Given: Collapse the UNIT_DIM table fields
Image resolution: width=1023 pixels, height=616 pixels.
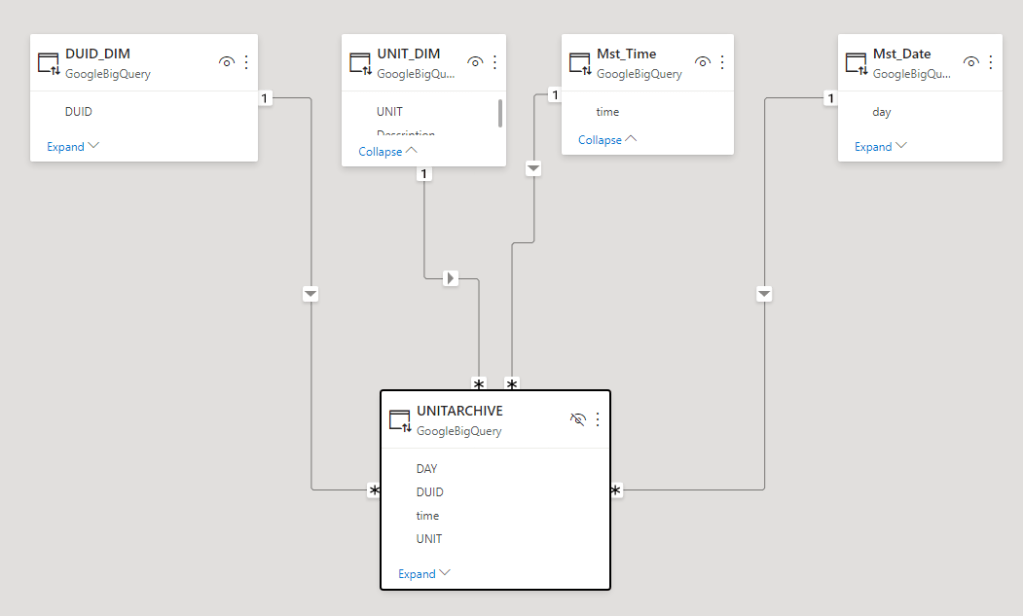Looking at the screenshot, I should [x=388, y=152].
